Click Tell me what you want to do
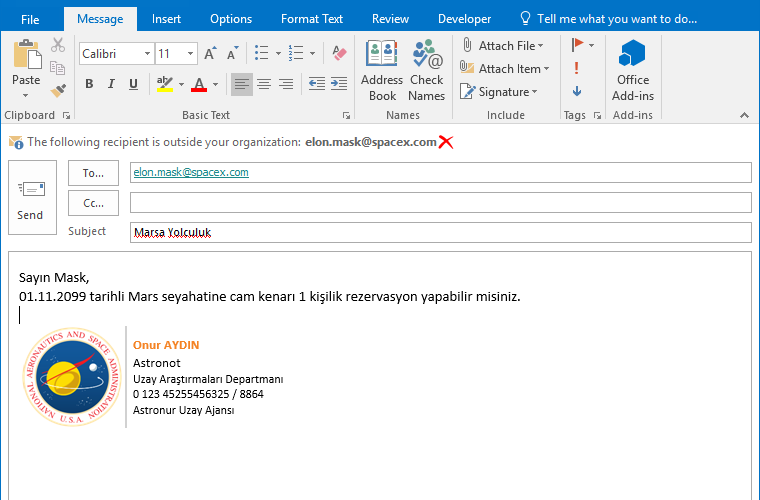This screenshot has width=760, height=500. pos(608,19)
